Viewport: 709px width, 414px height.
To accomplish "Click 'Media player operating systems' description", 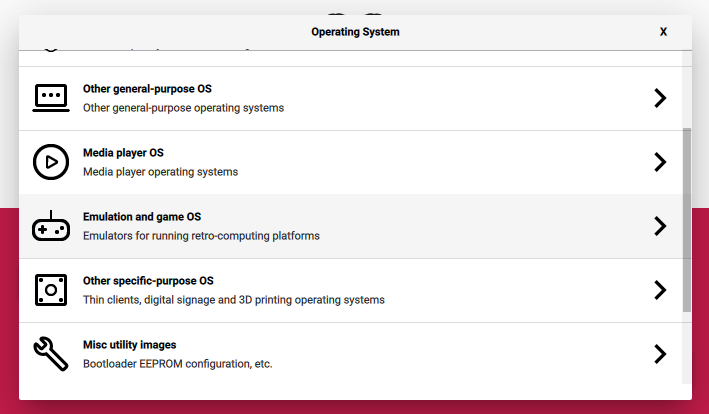I will click(x=160, y=172).
